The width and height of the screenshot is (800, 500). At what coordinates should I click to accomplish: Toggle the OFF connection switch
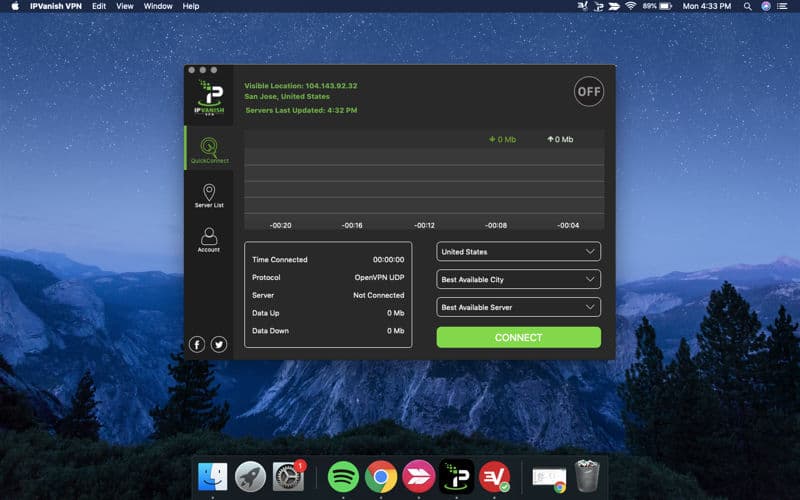coord(589,91)
